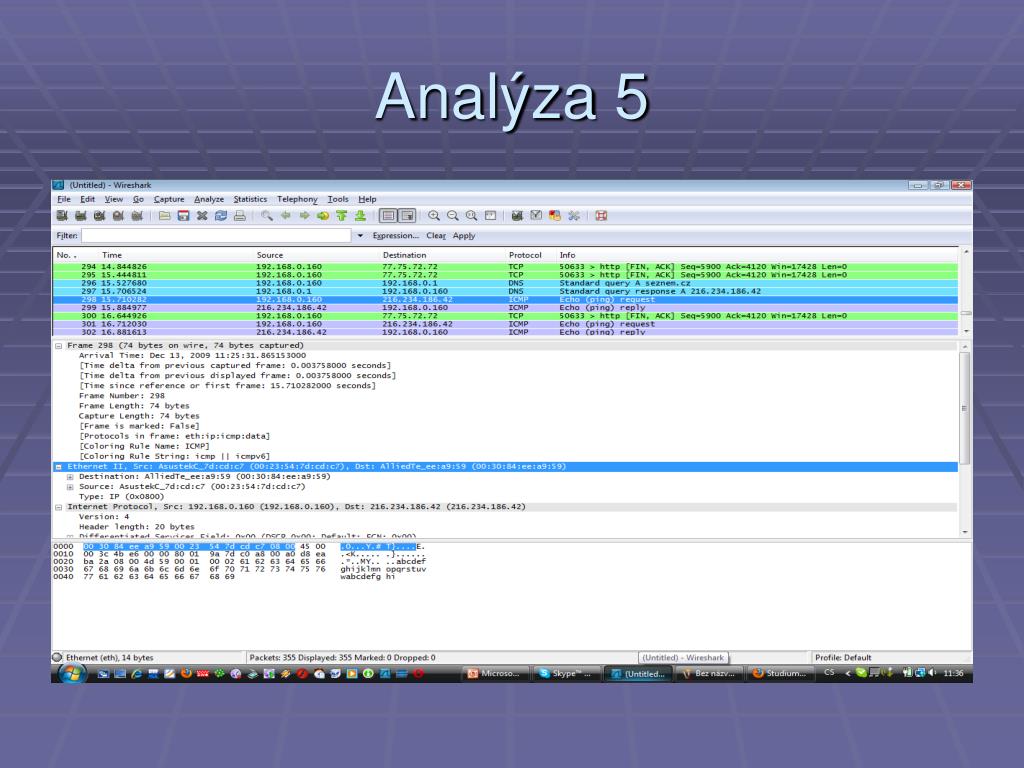The height and width of the screenshot is (768, 1024).
Task: Save this capture file as
Action: 184,216
